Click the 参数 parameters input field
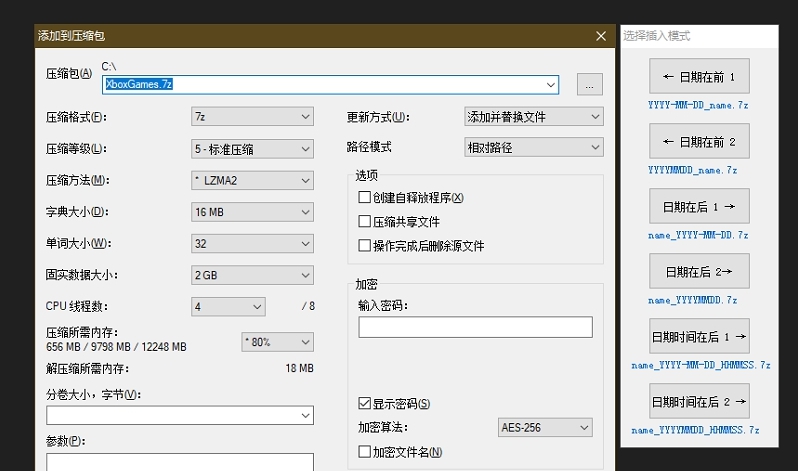The width and height of the screenshot is (798, 471). (180, 462)
